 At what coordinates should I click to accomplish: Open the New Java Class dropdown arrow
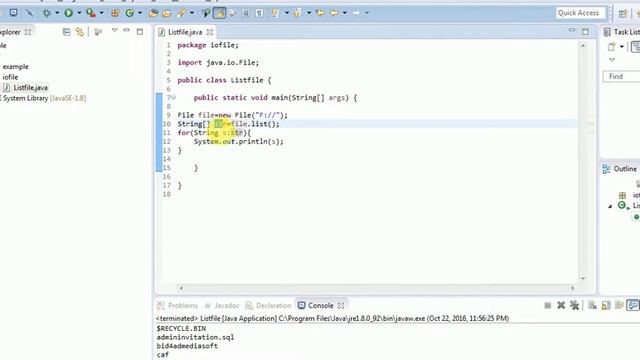140,13
